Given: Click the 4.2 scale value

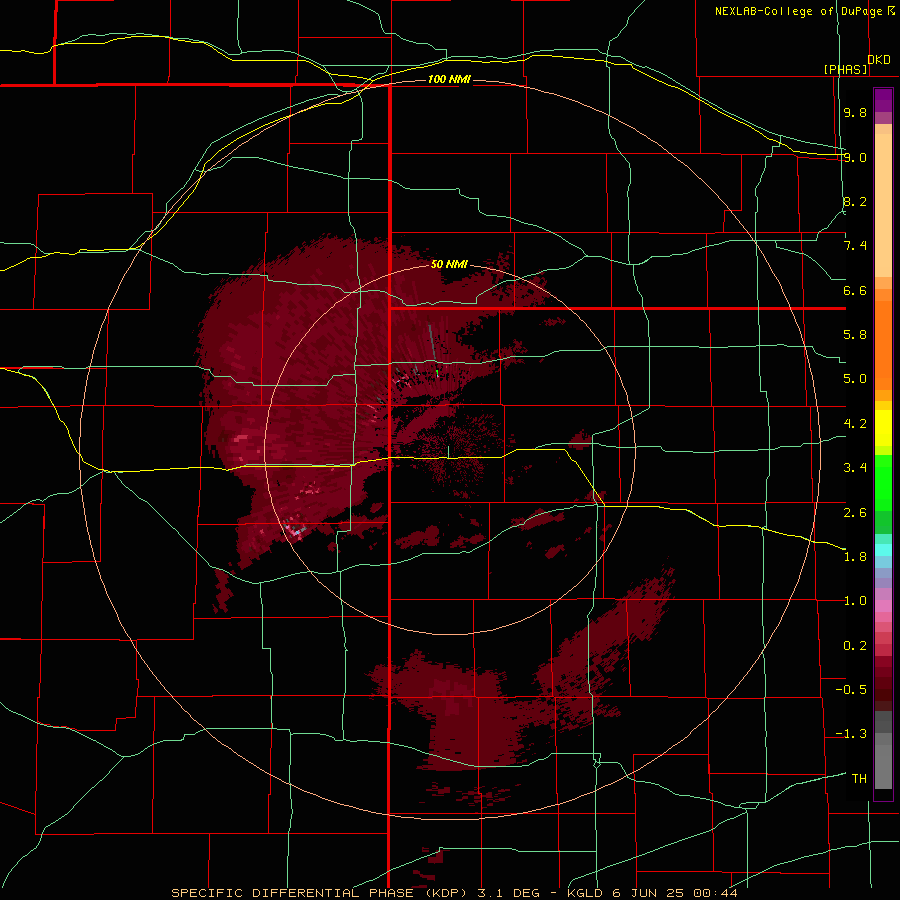Looking at the screenshot, I should (x=855, y=424).
